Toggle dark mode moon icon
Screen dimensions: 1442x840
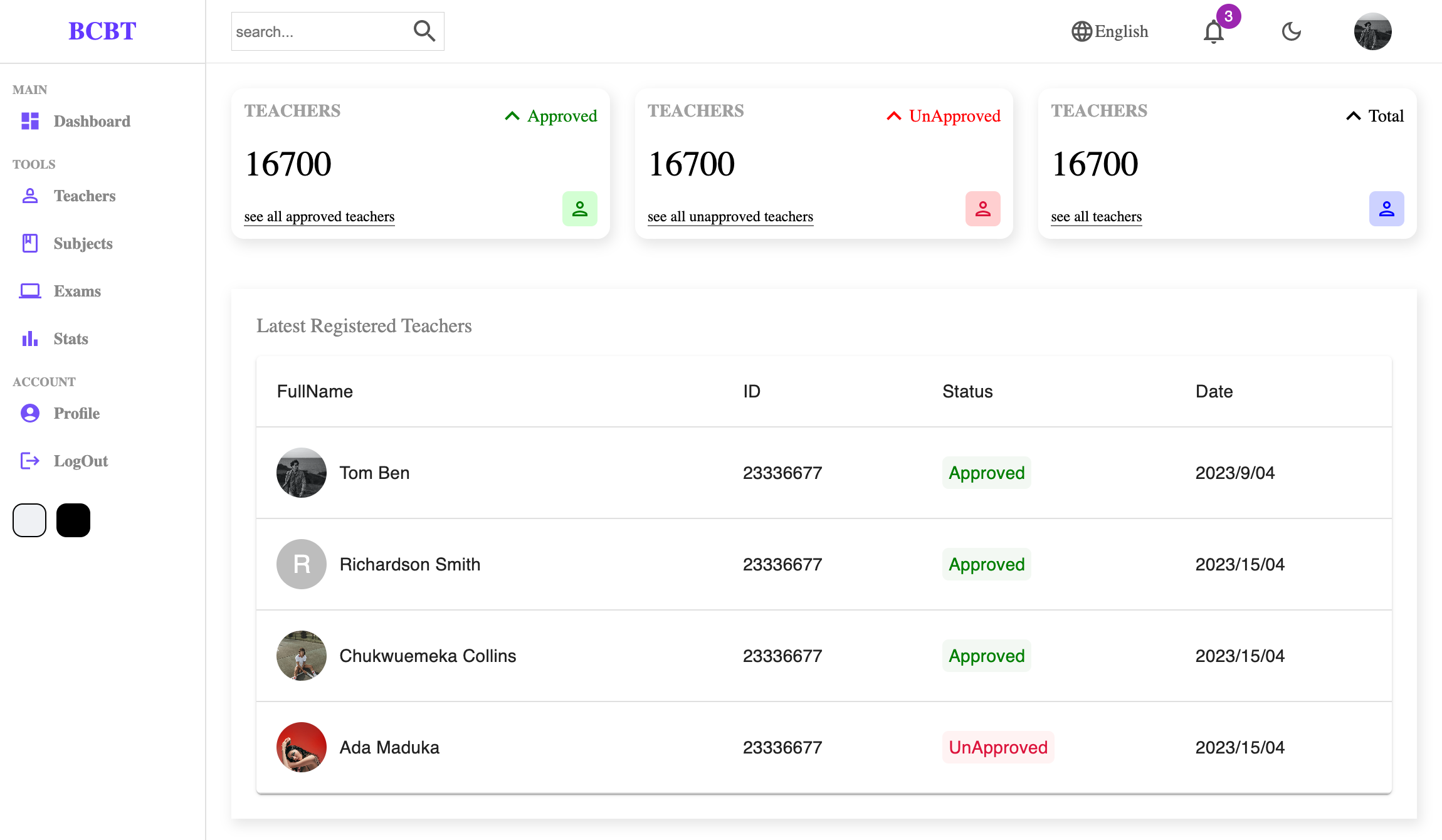(x=1291, y=31)
